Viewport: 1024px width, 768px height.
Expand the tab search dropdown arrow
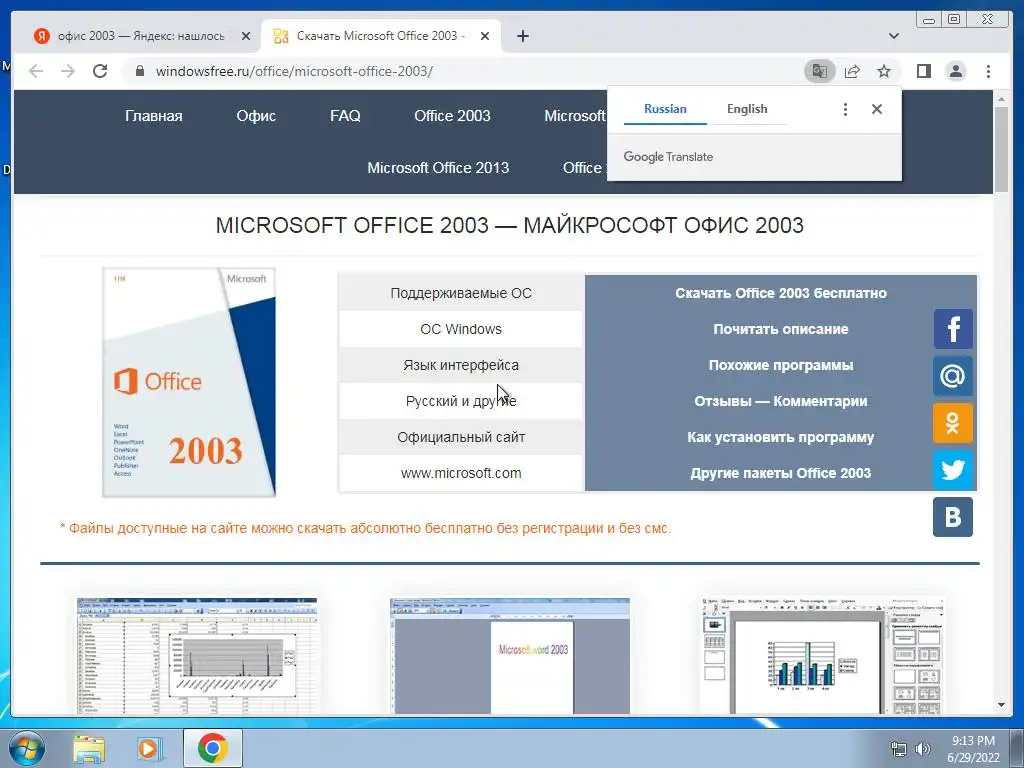pyautogui.click(x=894, y=36)
